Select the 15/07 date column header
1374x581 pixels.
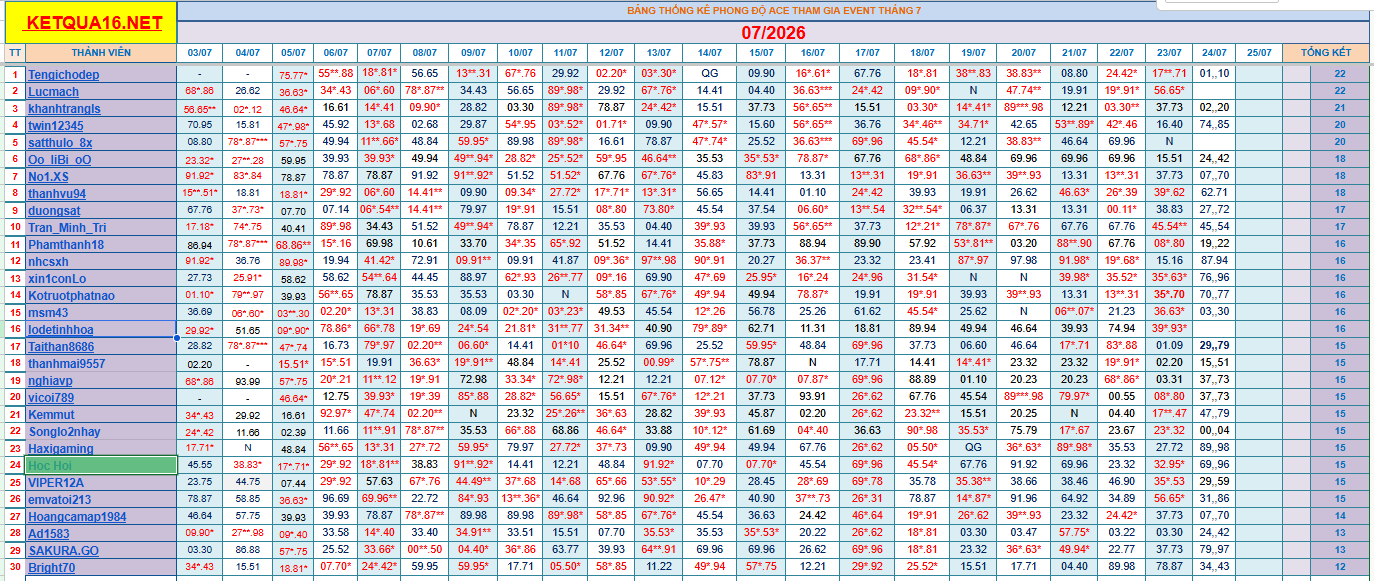point(762,52)
